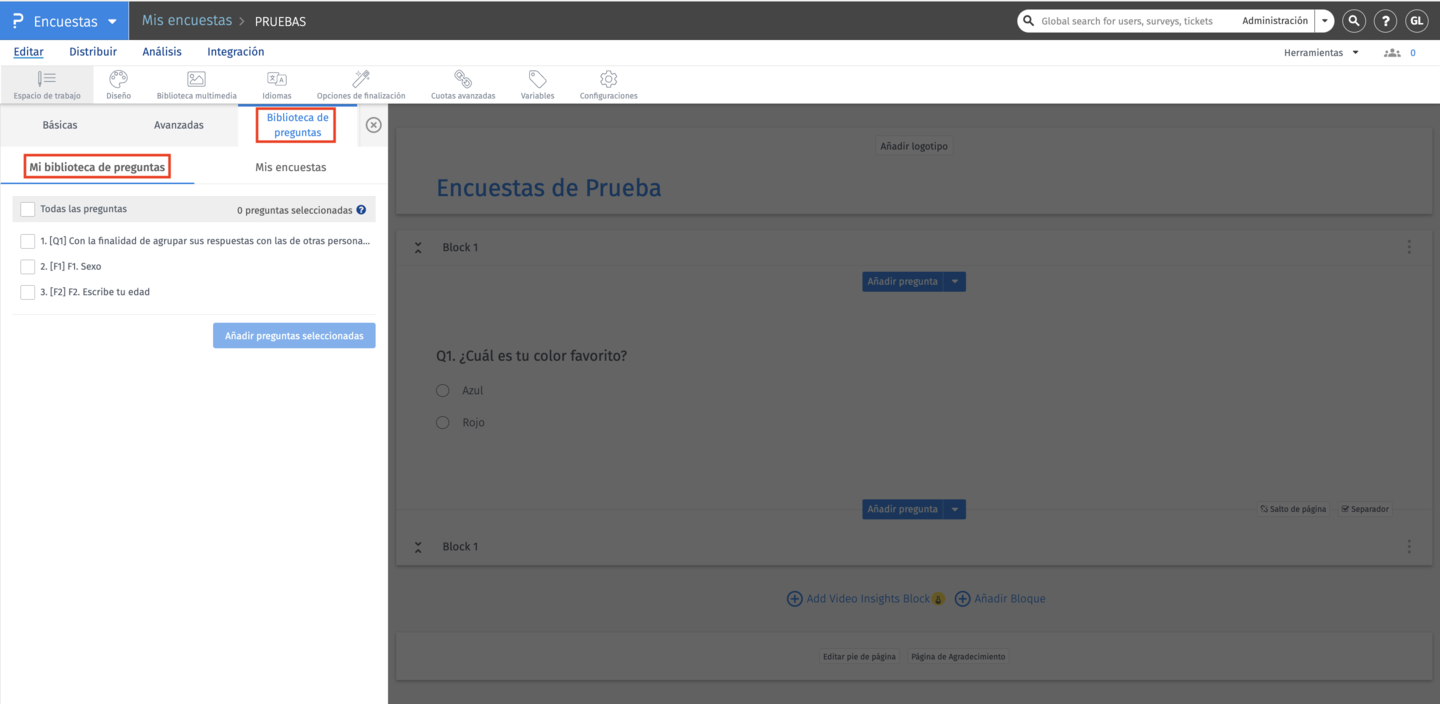The image size is (1440, 704).
Task: Close the question library panel
Action: tap(374, 125)
